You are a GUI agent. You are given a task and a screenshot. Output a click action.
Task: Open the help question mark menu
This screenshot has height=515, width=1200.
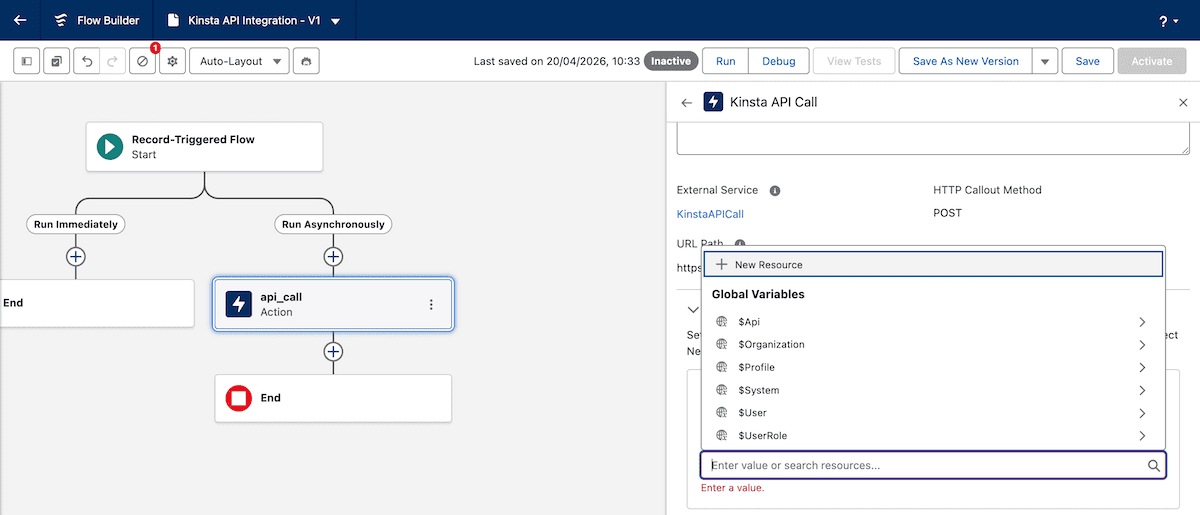[x=1168, y=20]
